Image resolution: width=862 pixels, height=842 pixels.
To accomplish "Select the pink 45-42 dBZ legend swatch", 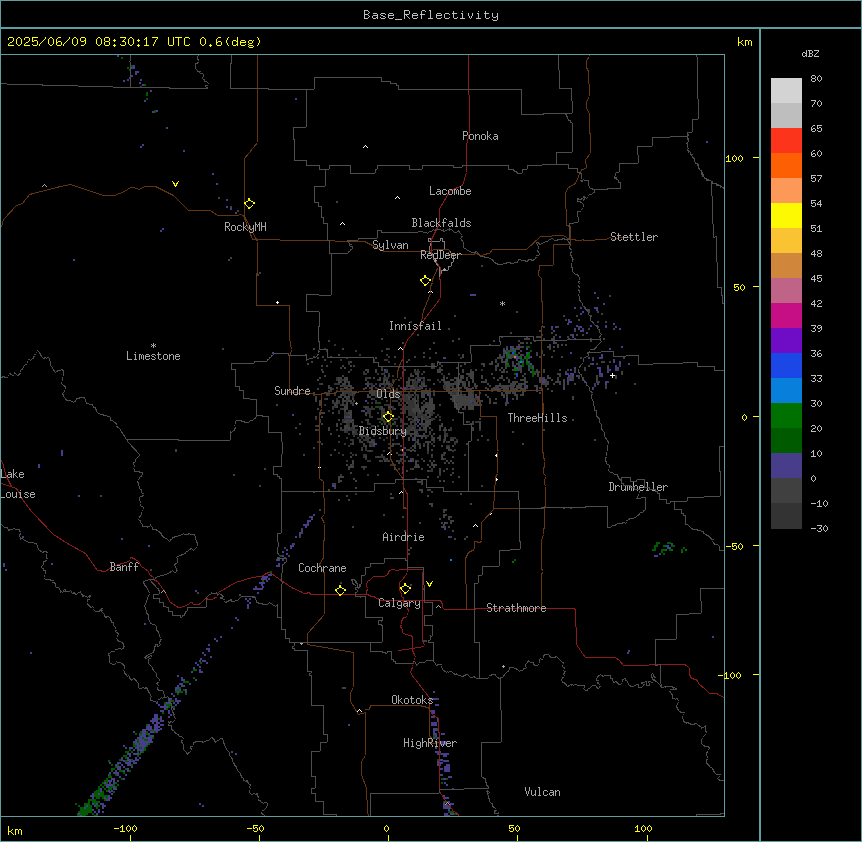I will pos(786,291).
